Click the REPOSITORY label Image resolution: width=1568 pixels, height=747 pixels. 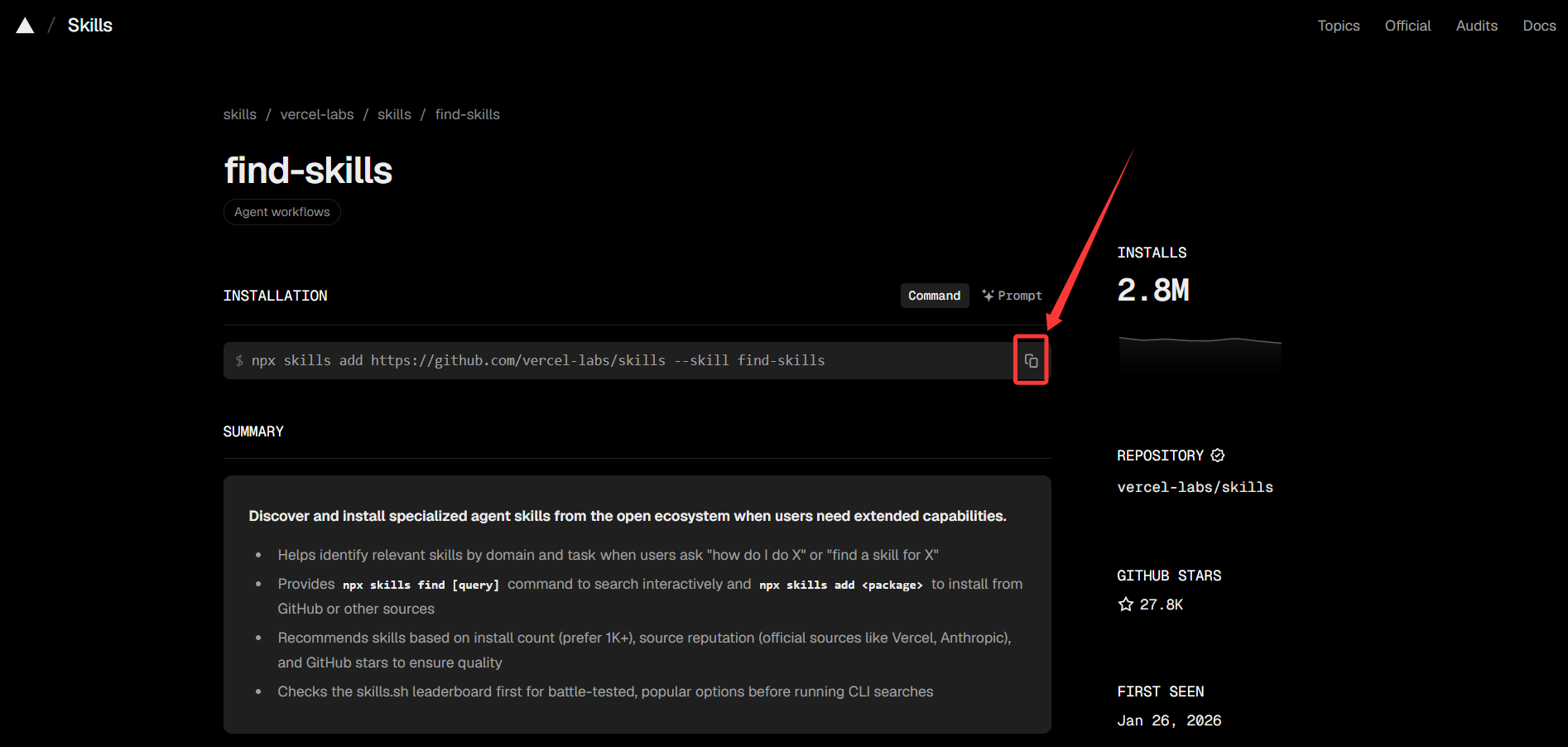(1161, 455)
